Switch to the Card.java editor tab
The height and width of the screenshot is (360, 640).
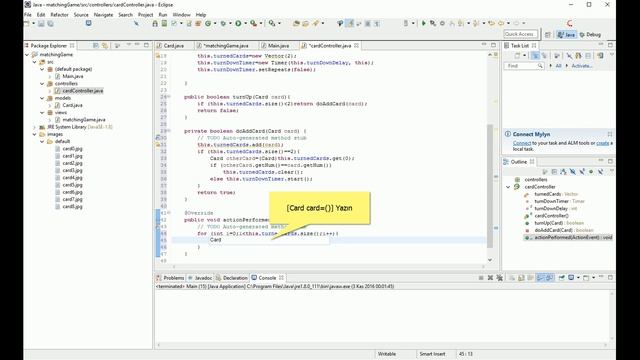(173, 46)
